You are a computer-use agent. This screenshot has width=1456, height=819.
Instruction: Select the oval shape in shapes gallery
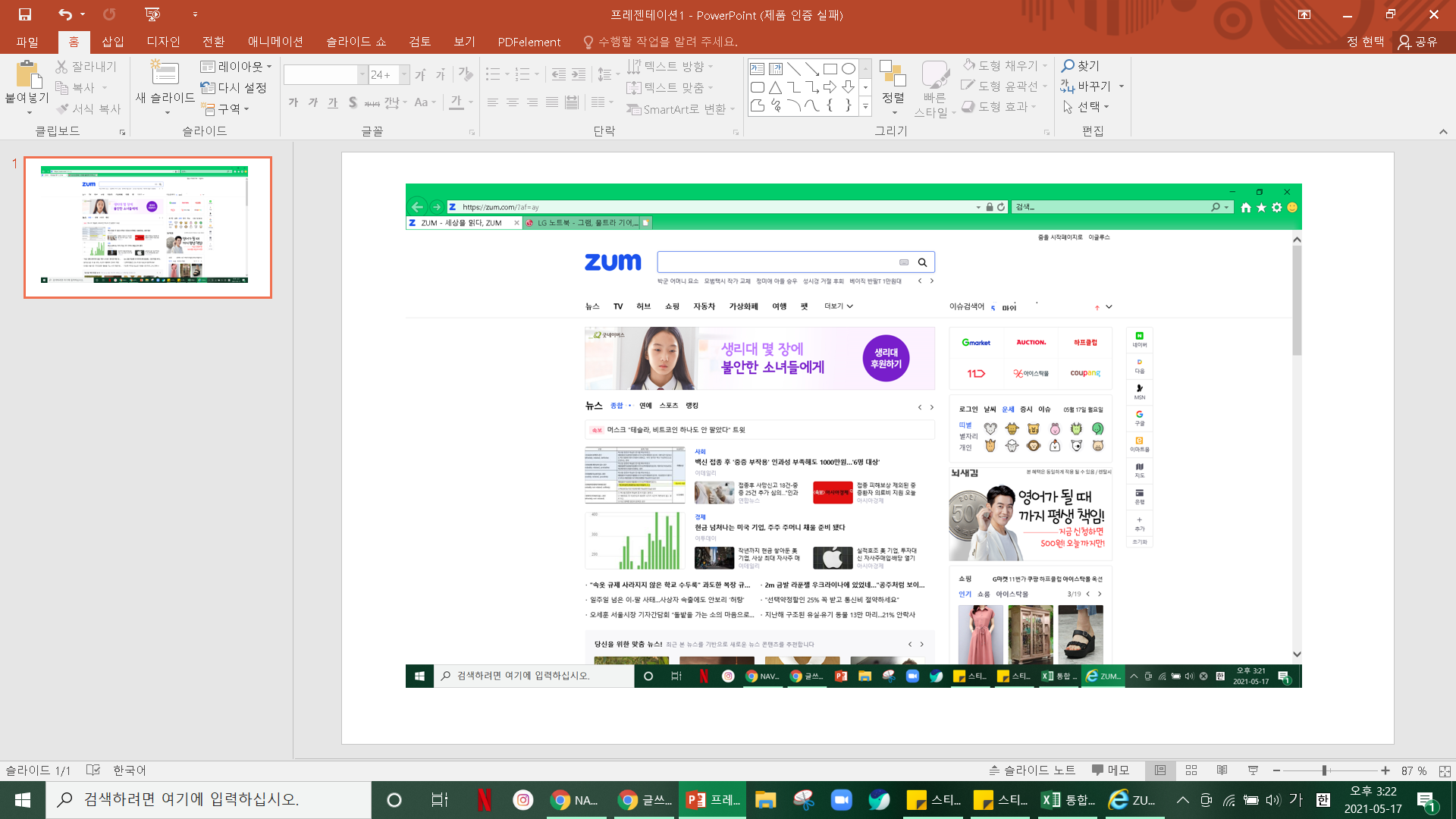(849, 68)
